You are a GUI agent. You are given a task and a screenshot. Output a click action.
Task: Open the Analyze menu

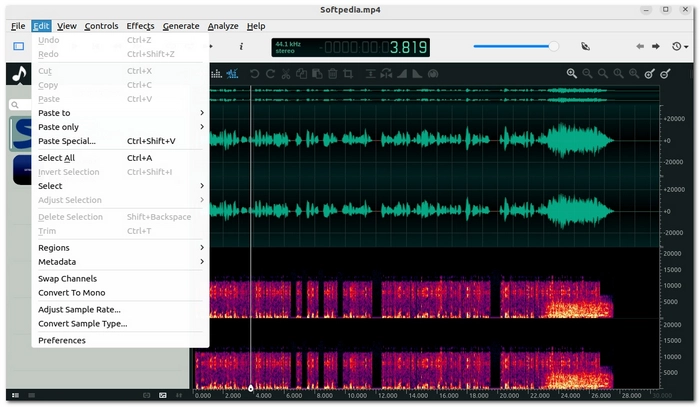pyautogui.click(x=223, y=26)
